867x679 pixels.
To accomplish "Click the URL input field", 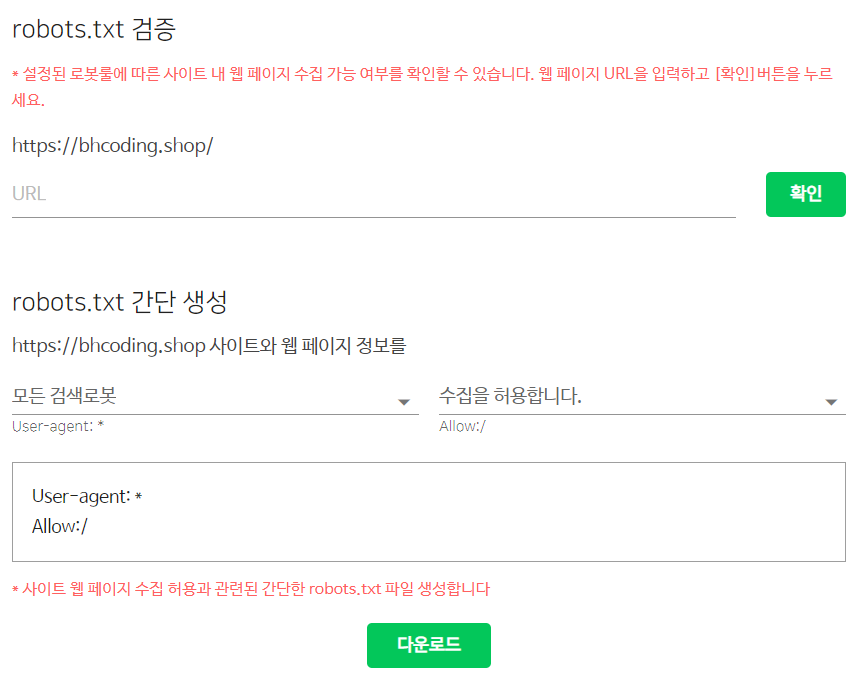I will click(373, 194).
